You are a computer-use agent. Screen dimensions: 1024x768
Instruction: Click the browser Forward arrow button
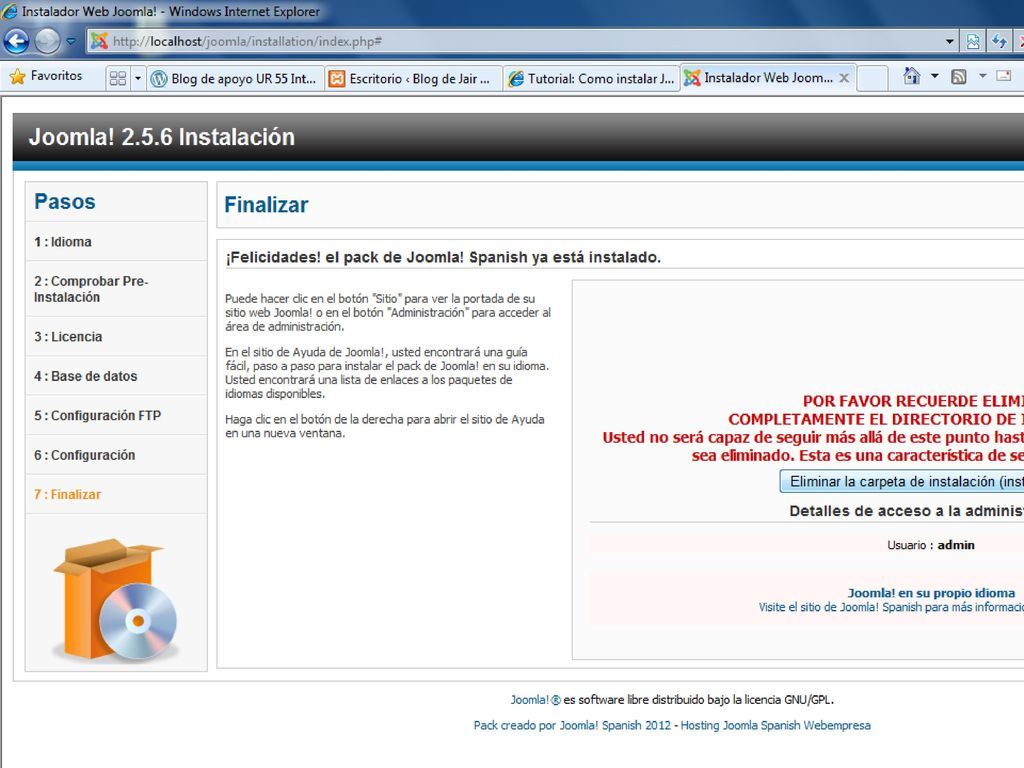click(47, 41)
